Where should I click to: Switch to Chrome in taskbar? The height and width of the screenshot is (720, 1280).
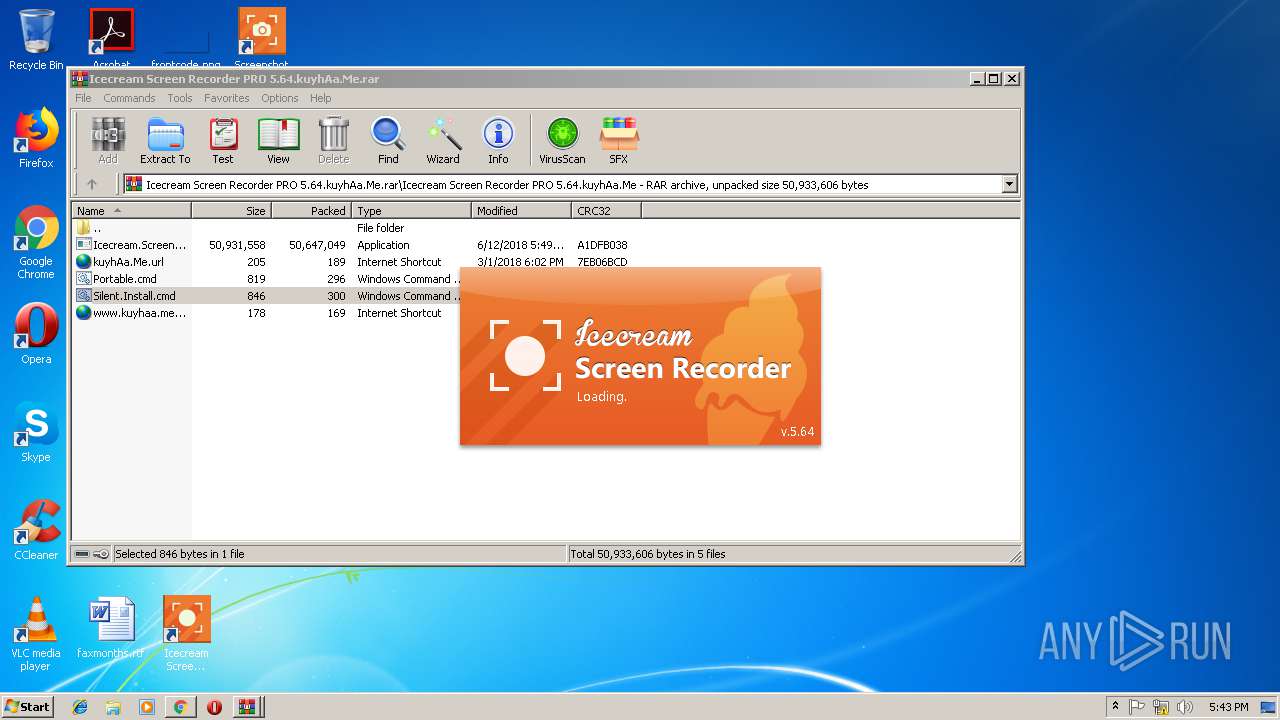tap(180, 707)
